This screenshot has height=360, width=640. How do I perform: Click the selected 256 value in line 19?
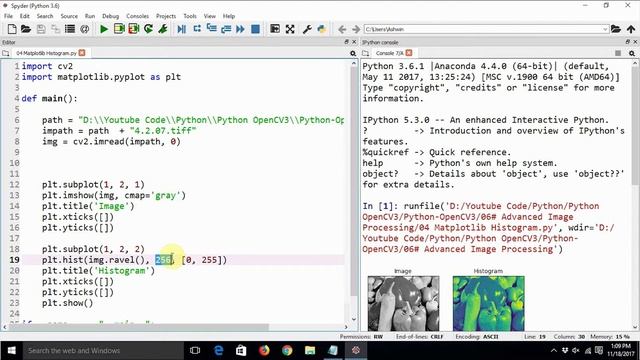pyautogui.click(x=163, y=260)
